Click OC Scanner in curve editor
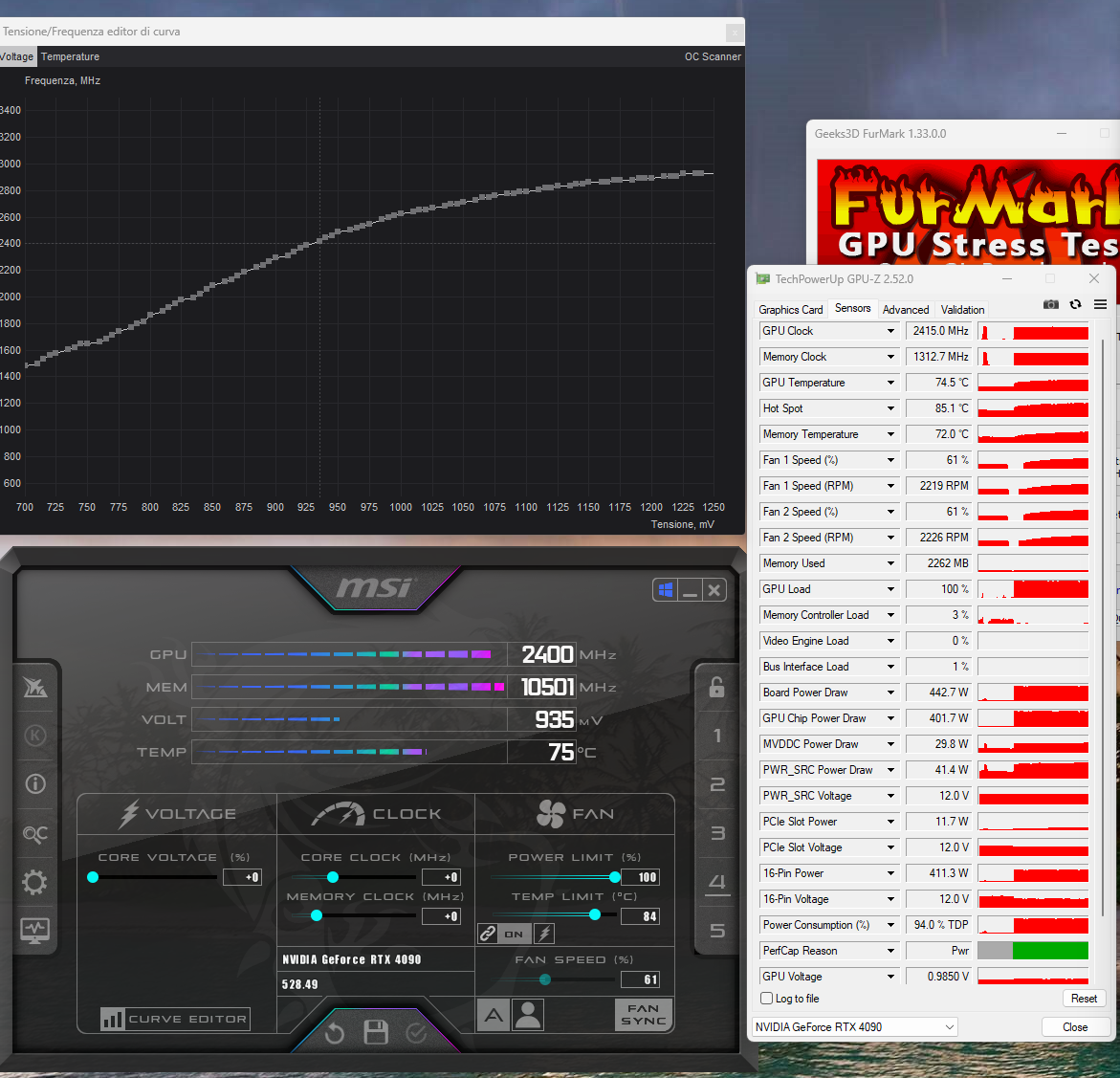 point(713,56)
